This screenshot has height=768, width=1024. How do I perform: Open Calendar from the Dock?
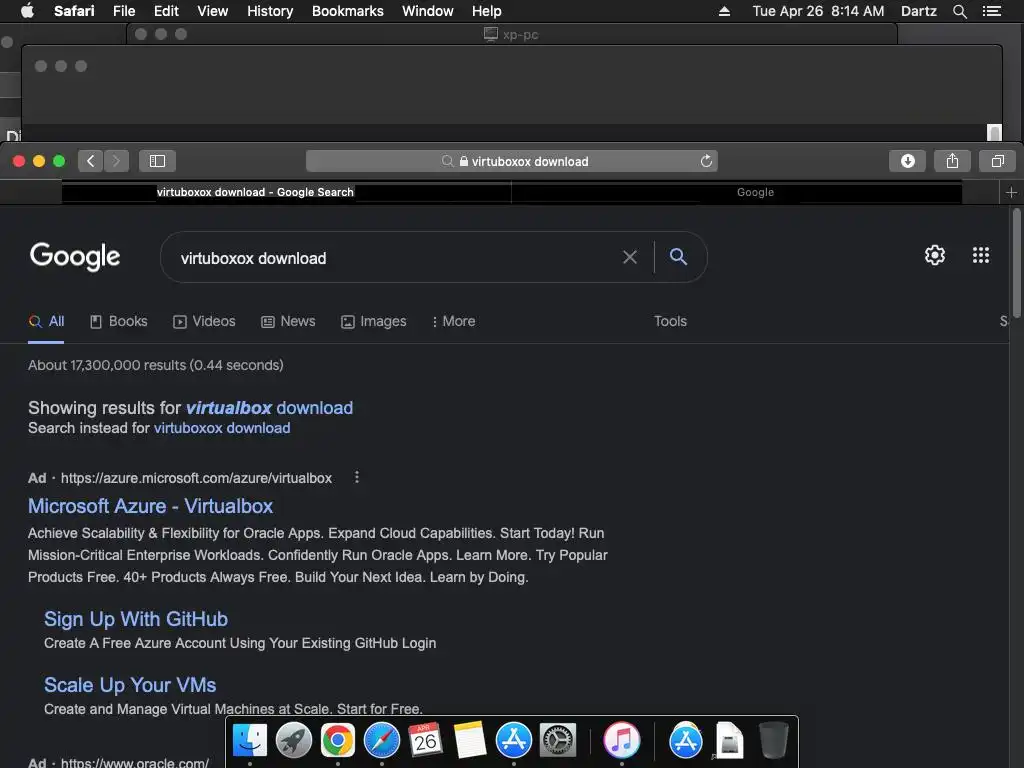(425, 741)
